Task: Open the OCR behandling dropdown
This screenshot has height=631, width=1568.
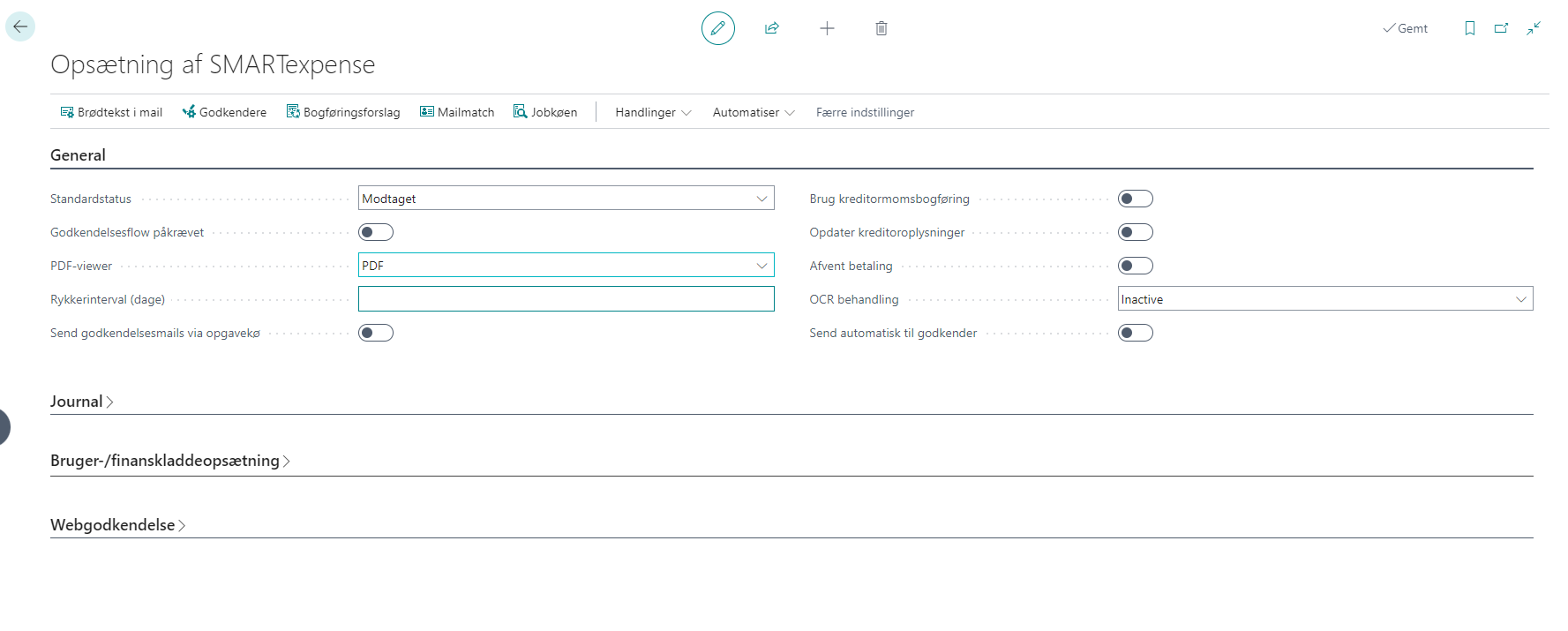Action: point(1324,299)
